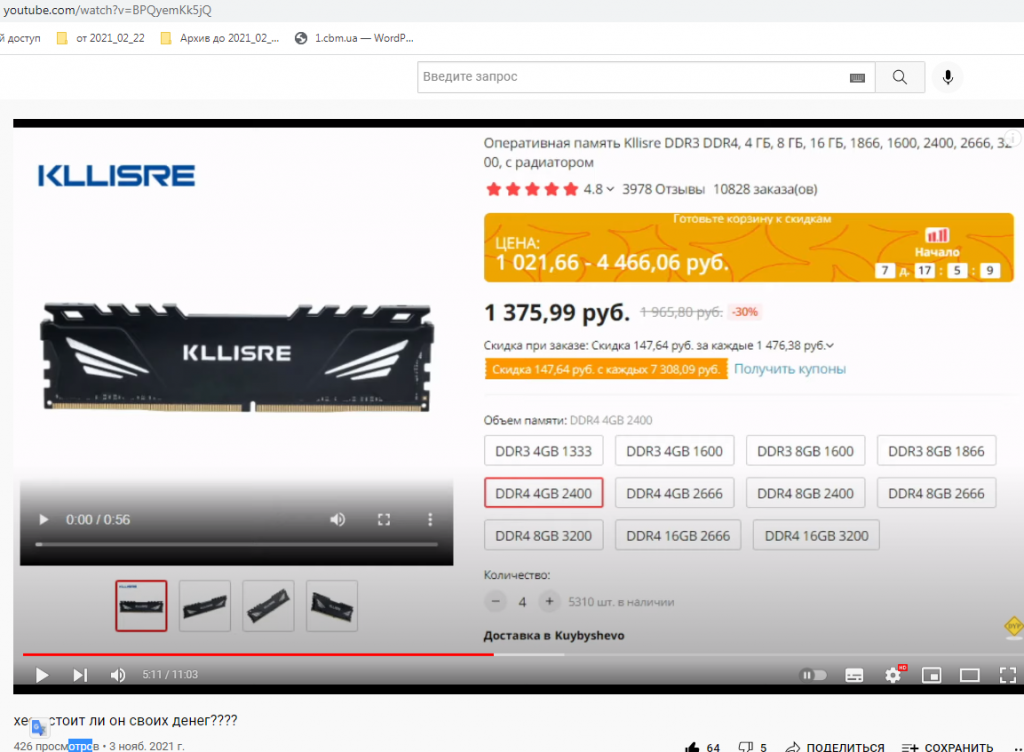Open YouTube player settings gear
The width and height of the screenshot is (1024, 752).
[893, 675]
